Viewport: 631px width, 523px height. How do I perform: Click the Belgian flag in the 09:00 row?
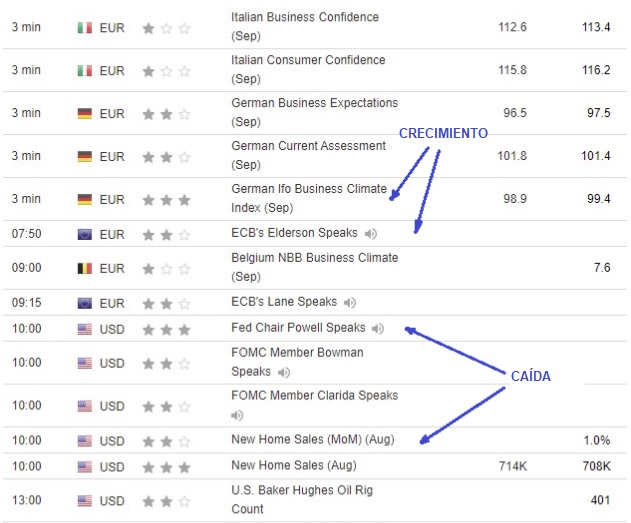pyautogui.click(x=85, y=269)
